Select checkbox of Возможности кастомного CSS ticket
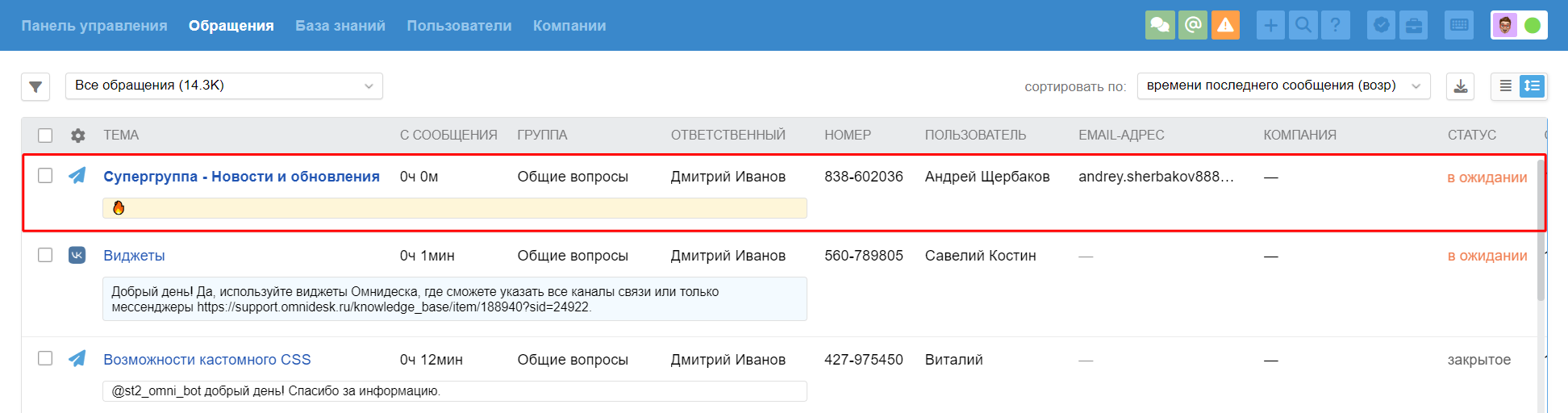 click(x=45, y=358)
